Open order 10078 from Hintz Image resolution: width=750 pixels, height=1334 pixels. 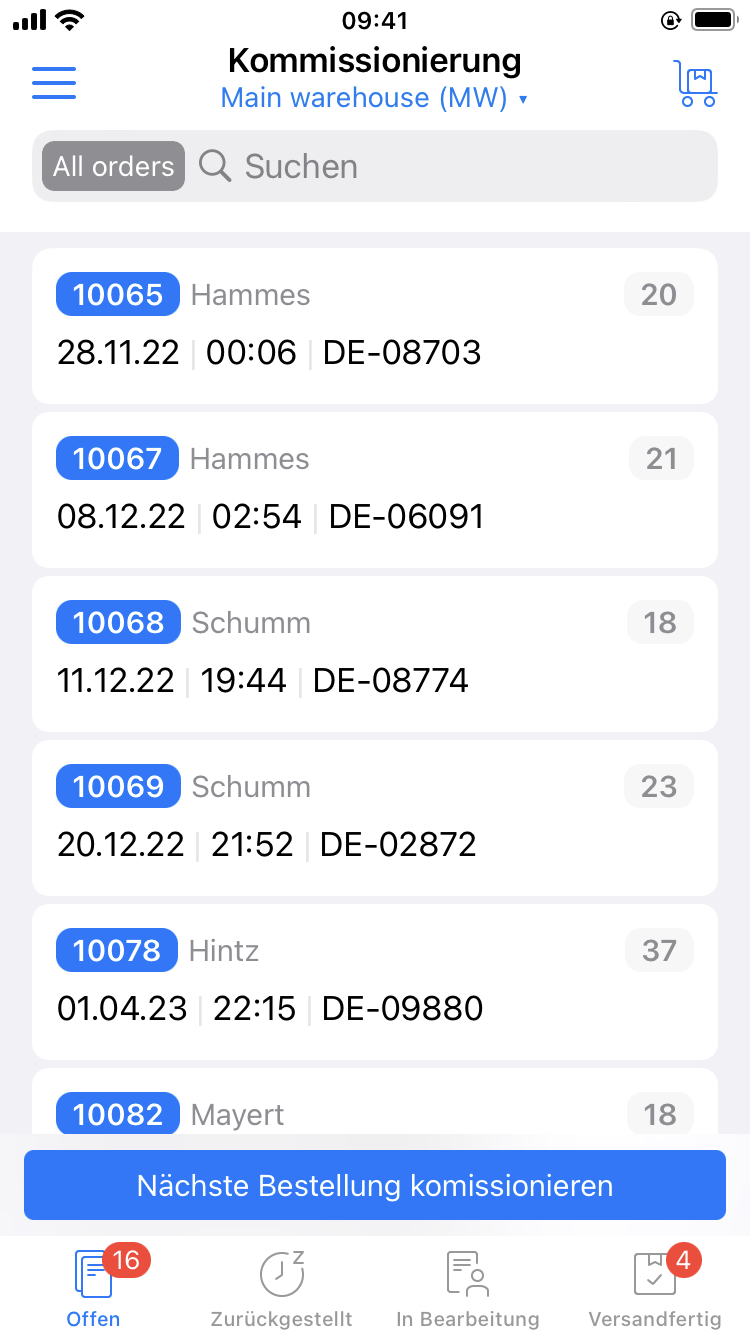click(x=118, y=951)
